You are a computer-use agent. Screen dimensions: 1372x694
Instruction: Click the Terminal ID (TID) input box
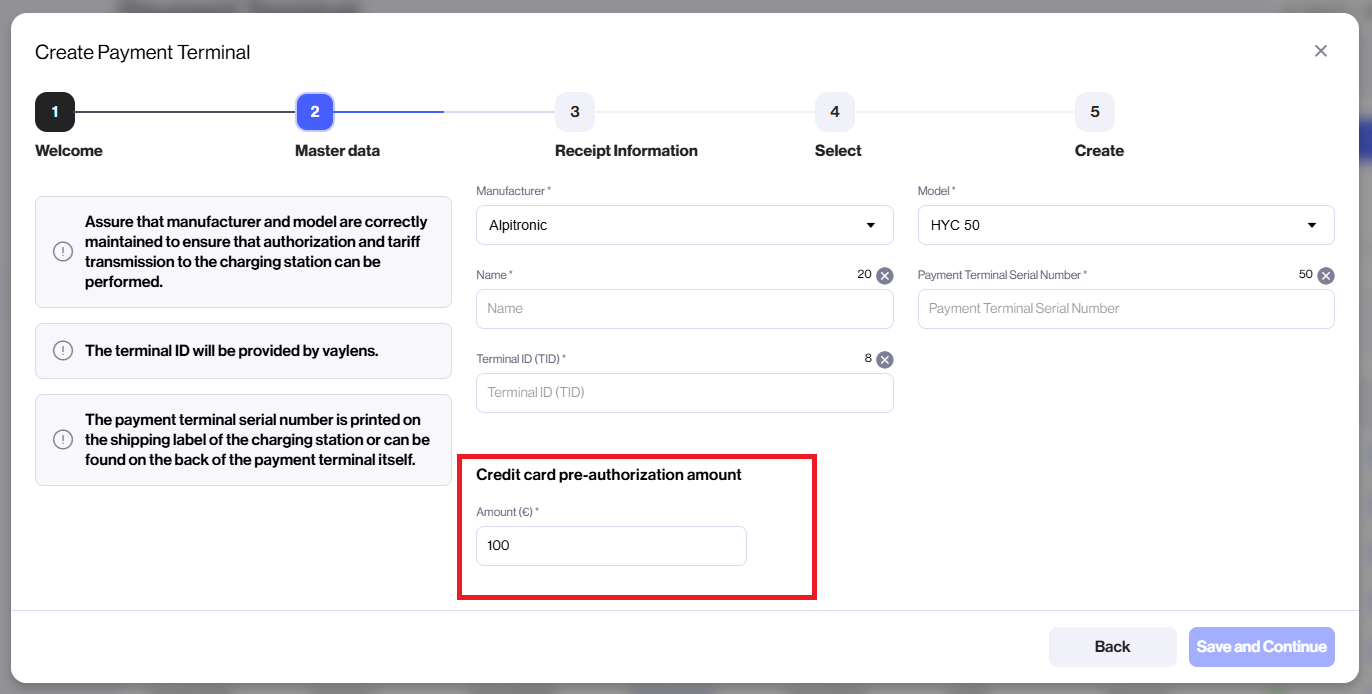[x=684, y=392]
